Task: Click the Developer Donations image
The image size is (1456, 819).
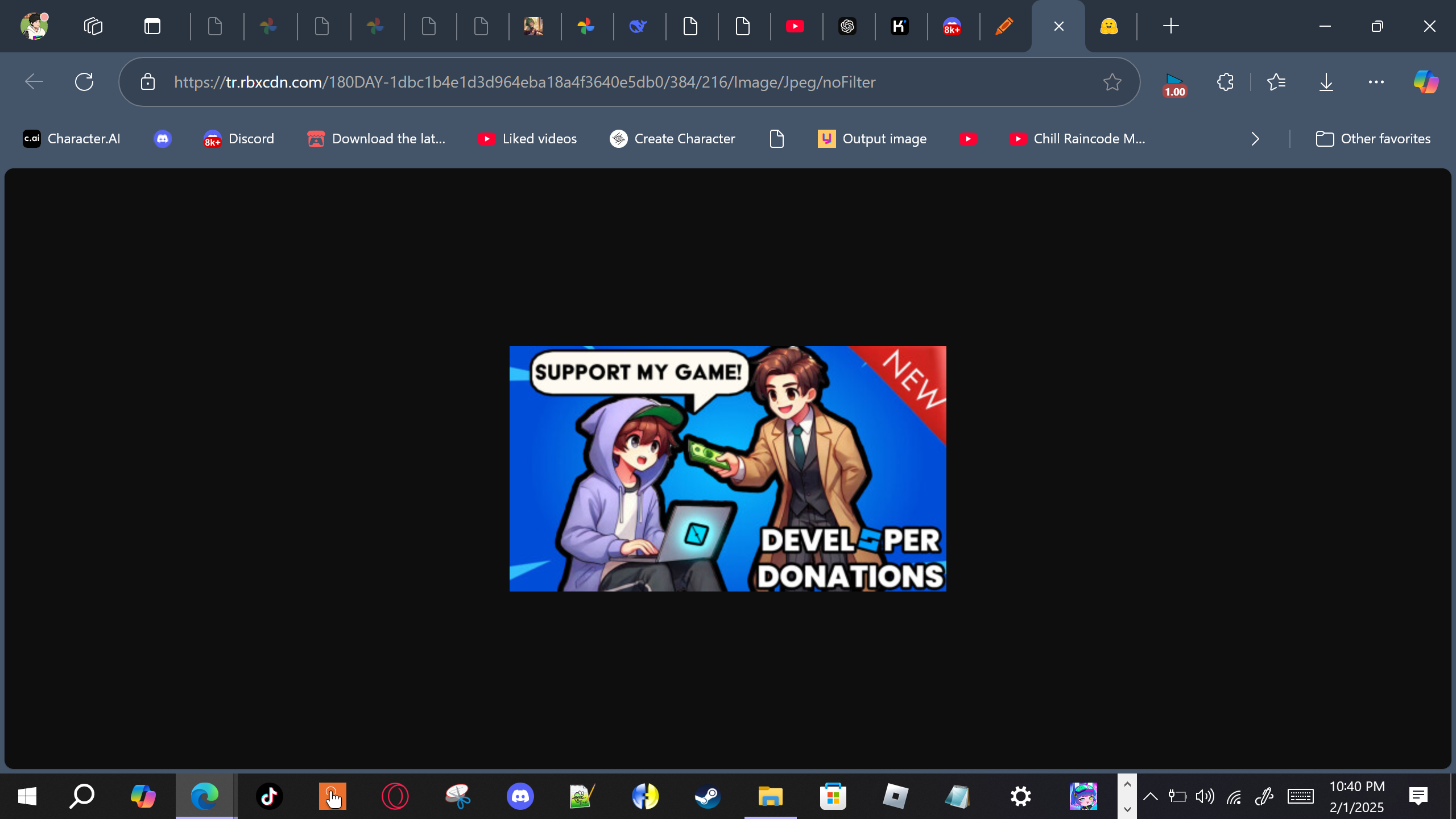Action: coord(727,468)
